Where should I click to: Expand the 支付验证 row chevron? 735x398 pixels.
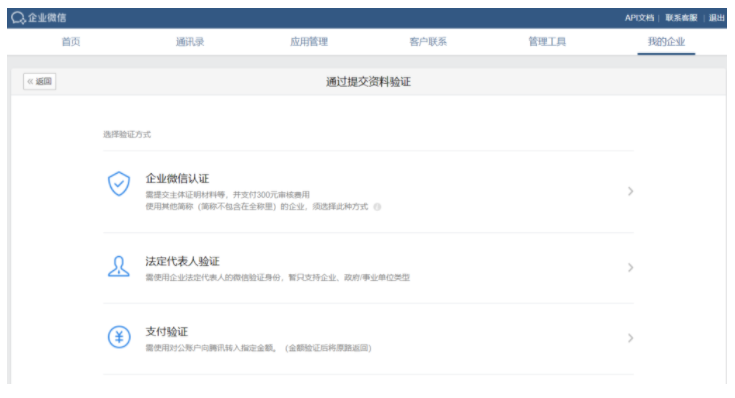coord(630,338)
